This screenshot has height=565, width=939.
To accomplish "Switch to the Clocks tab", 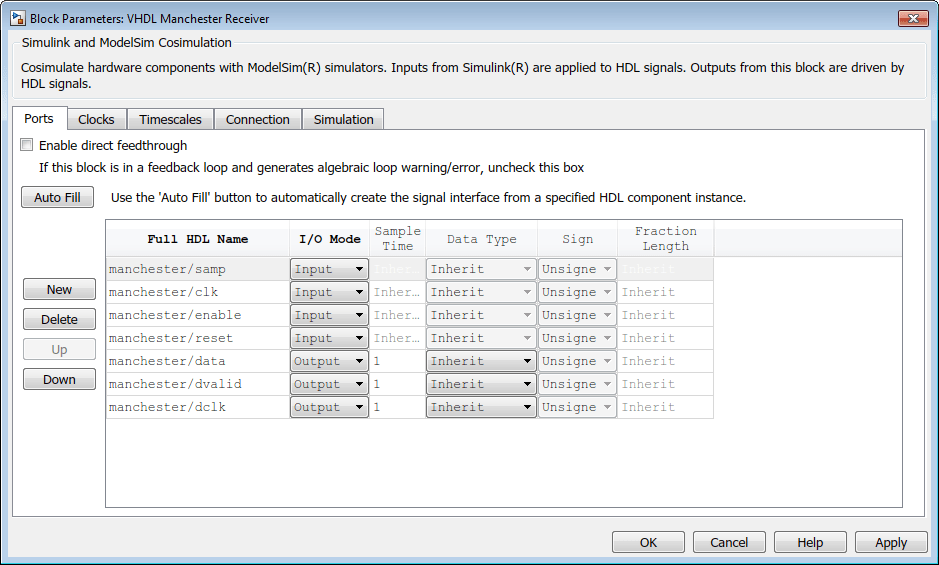I will click(x=96, y=119).
